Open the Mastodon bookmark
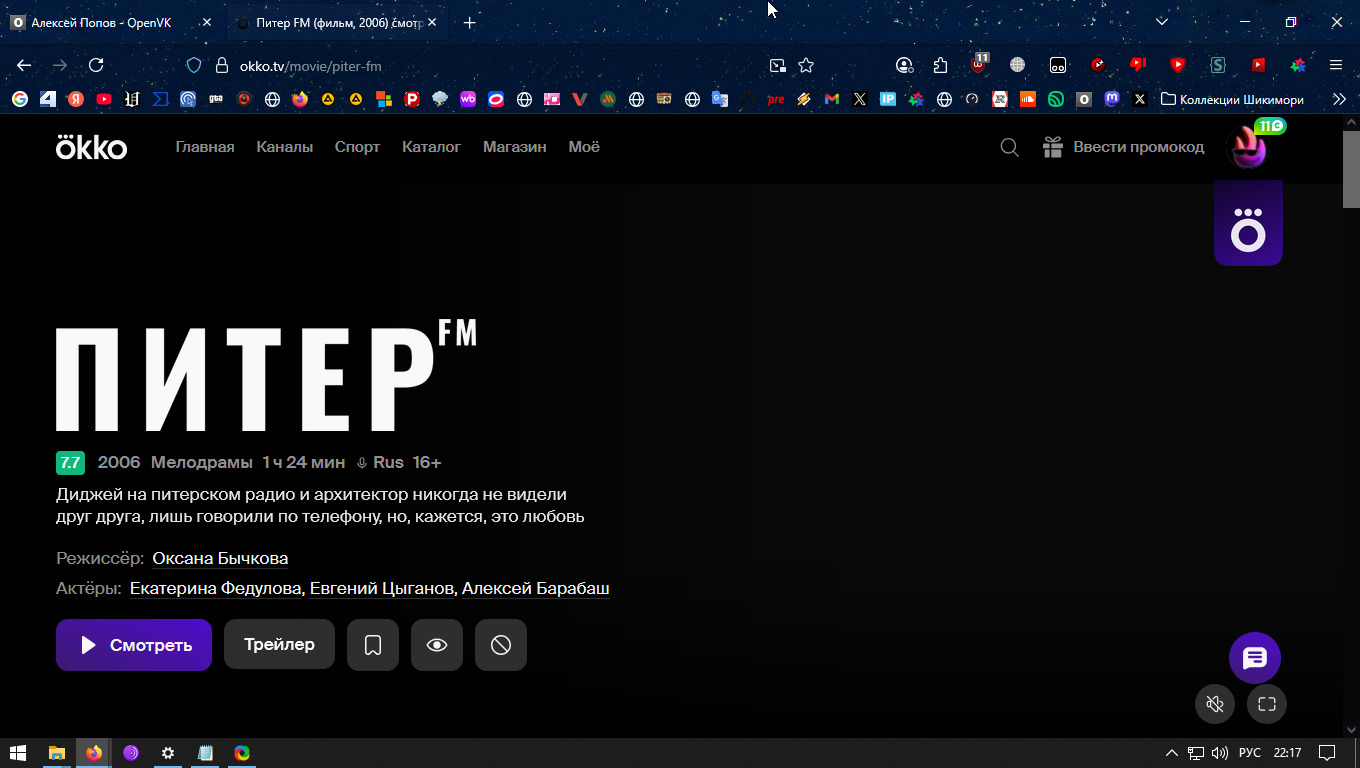 point(1112,99)
